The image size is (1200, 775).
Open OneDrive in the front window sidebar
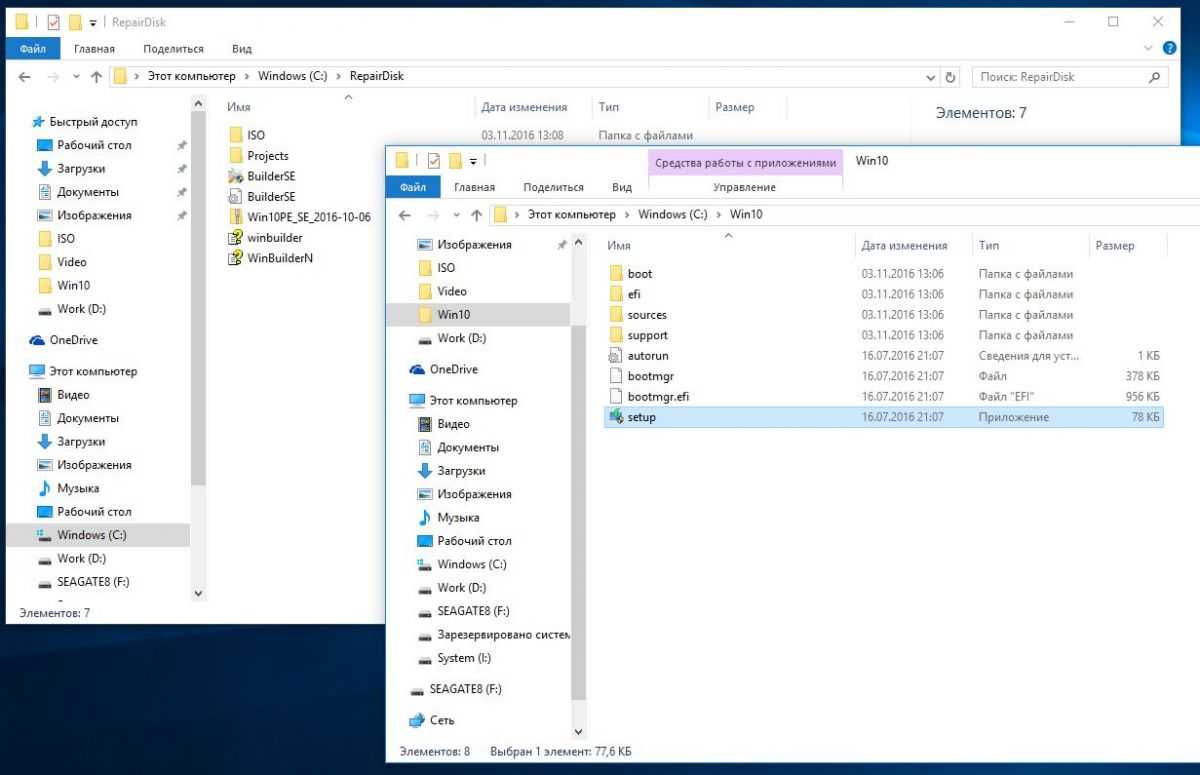(453, 369)
